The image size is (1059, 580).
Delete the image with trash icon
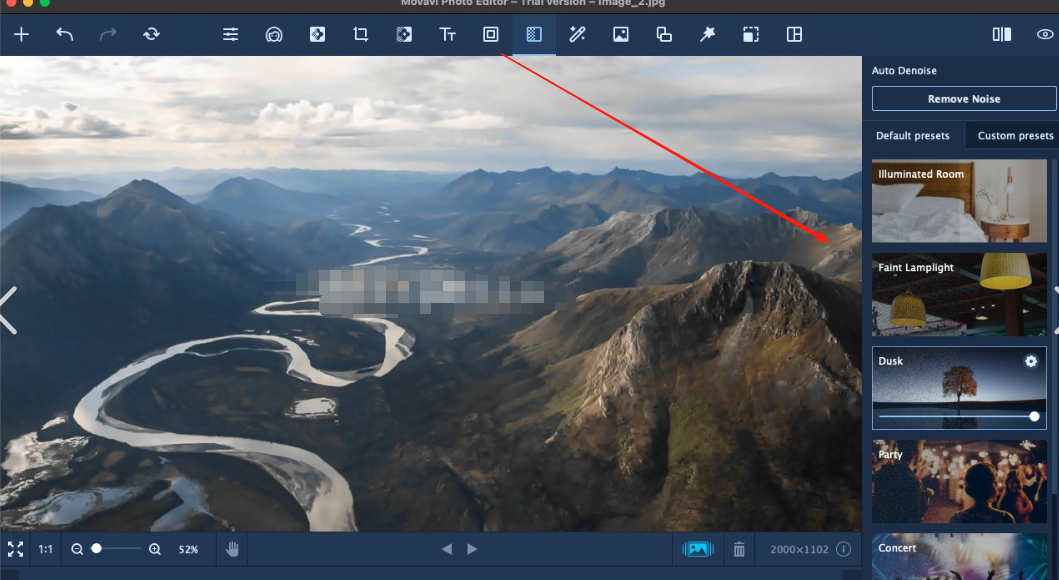(x=739, y=550)
